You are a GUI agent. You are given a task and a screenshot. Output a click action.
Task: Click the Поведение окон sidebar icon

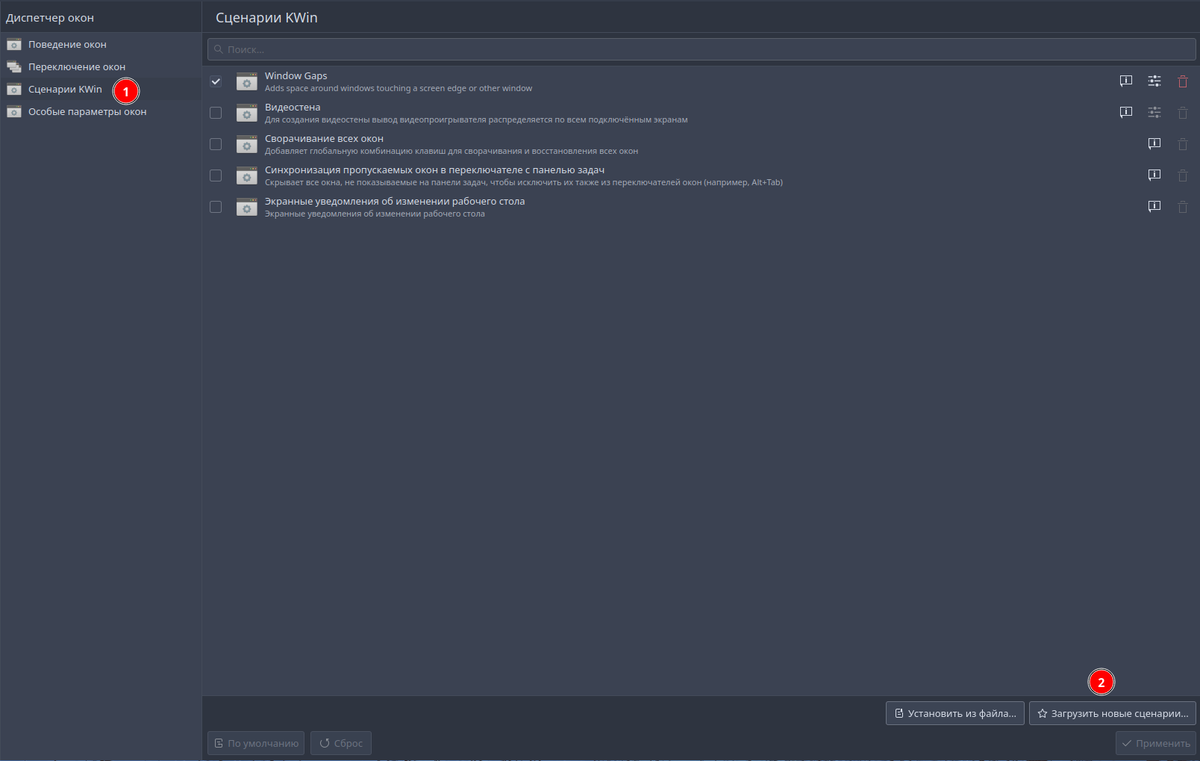[14, 44]
